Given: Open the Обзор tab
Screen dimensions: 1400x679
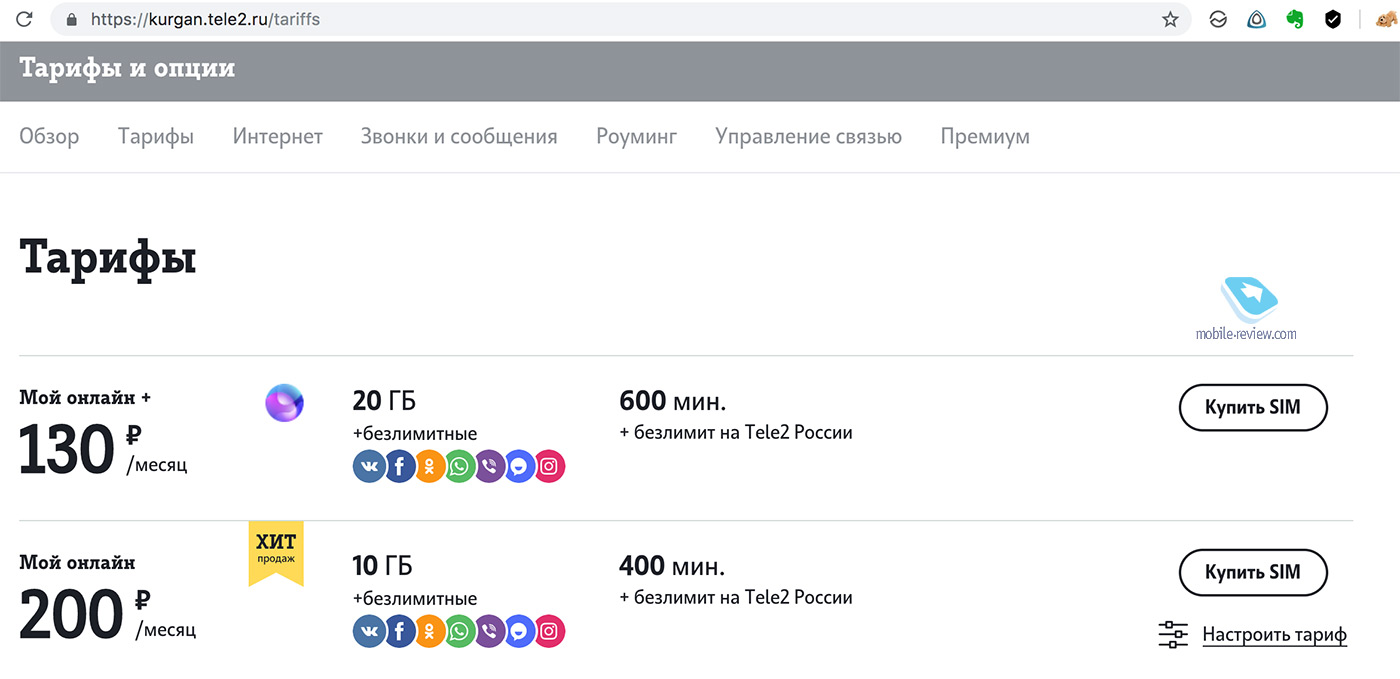Looking at the screenshot, I should tap(49, 136).
